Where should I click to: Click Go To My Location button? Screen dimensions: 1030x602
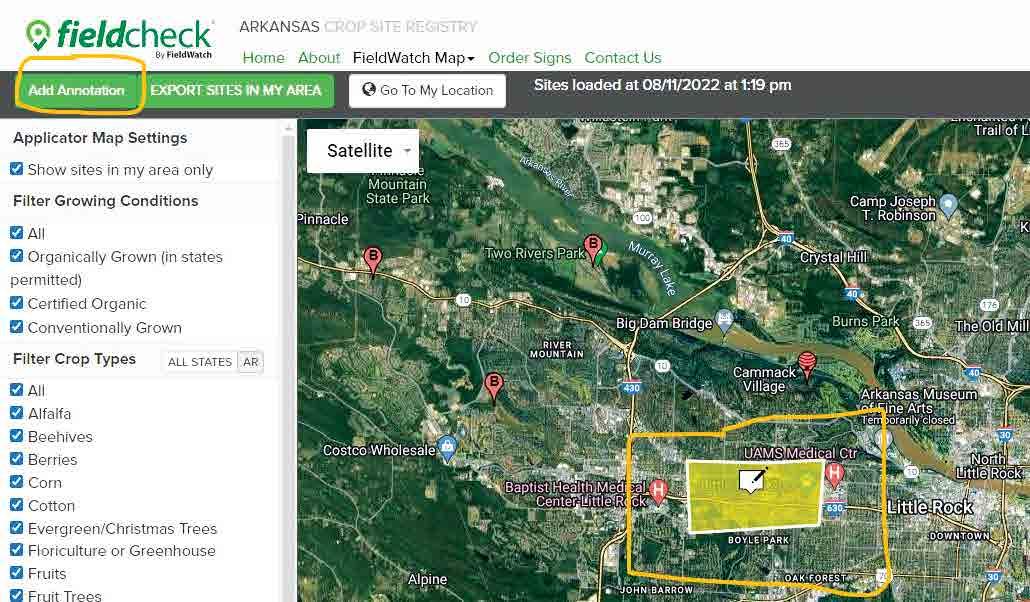tap(427, 91)
